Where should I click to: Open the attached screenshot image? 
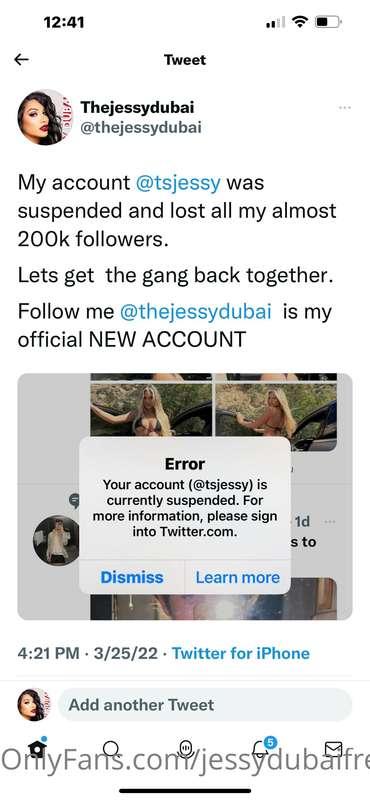[x=185, y=496]
